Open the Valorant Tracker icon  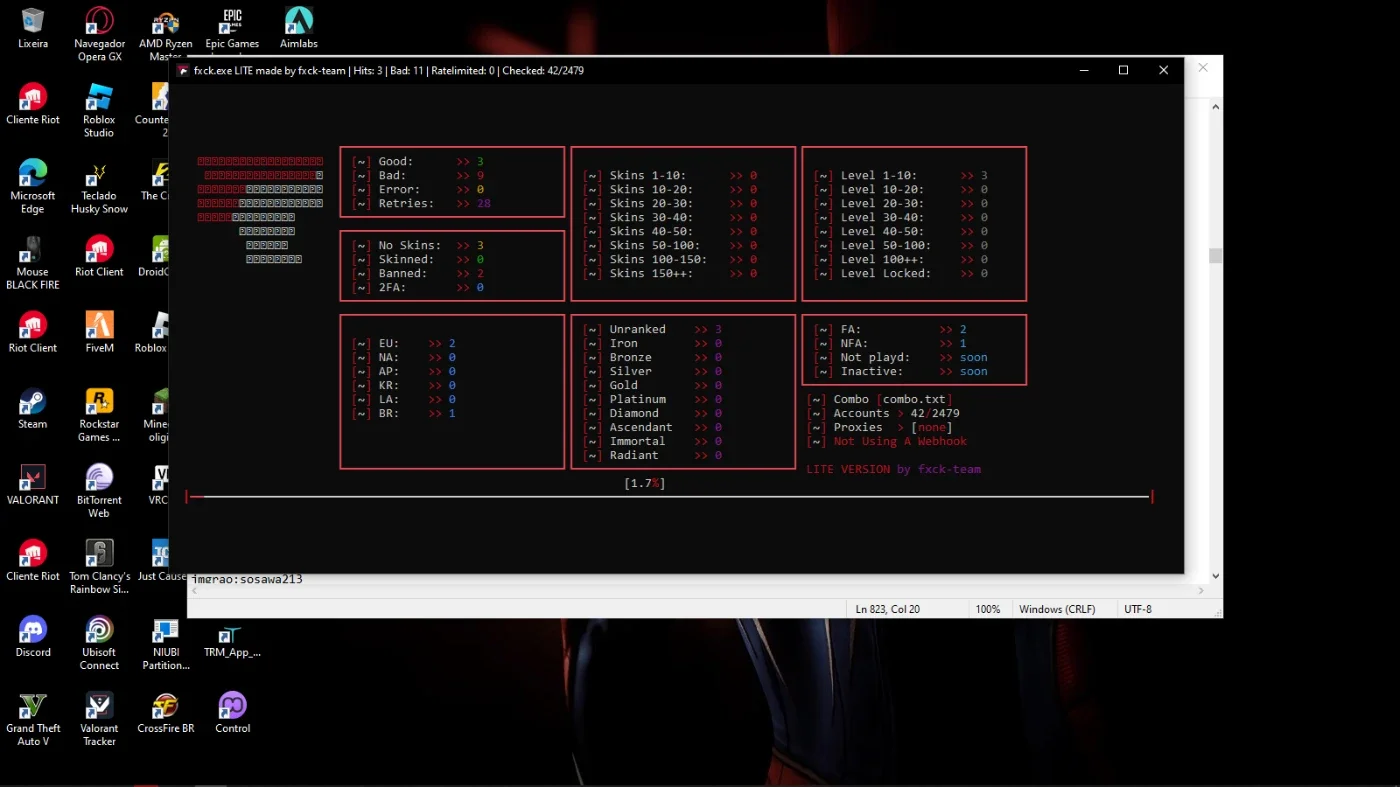[99, 719]
